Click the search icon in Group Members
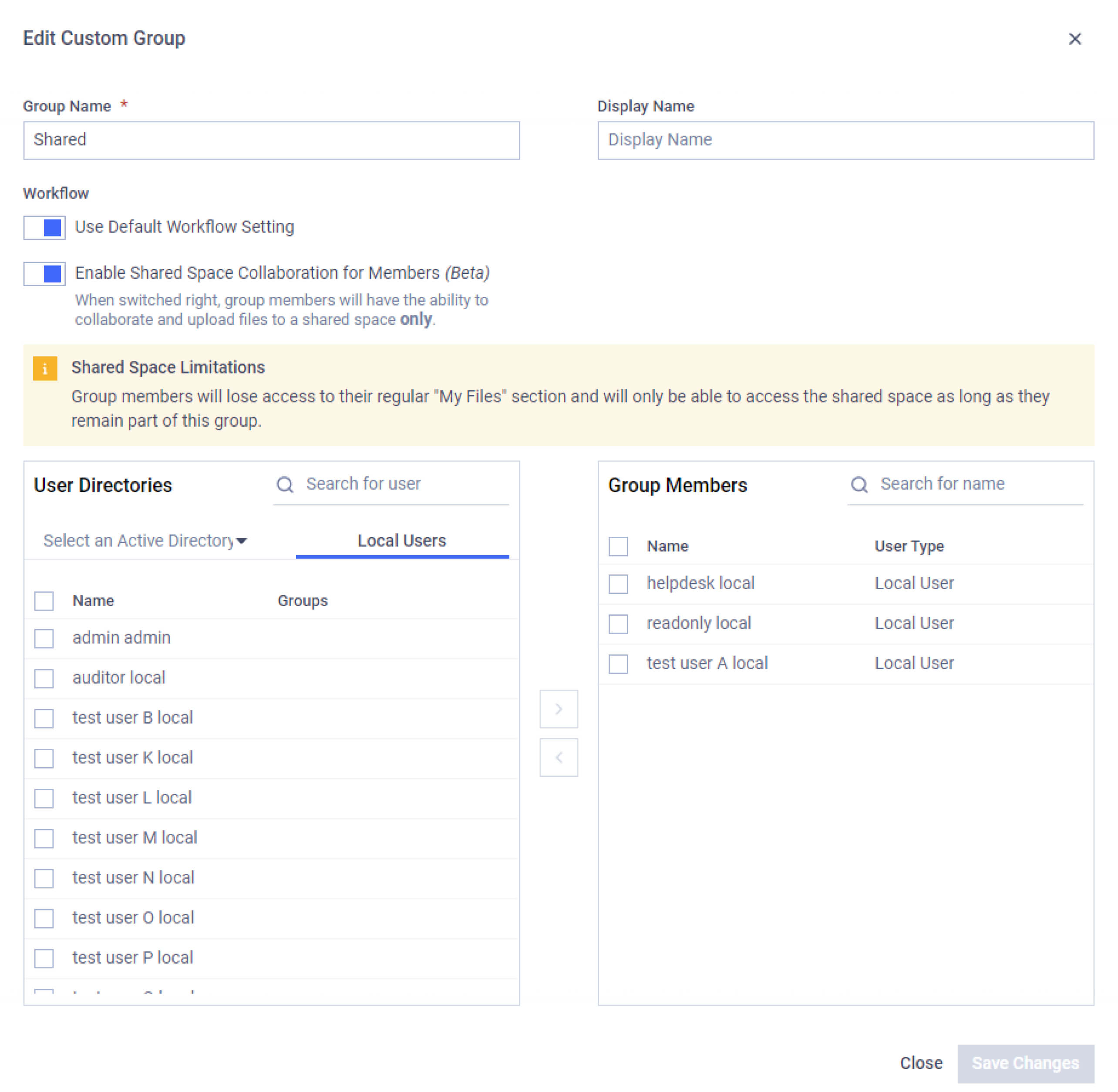Viewport: 1118px width, 1092px height. click(859, 485)
